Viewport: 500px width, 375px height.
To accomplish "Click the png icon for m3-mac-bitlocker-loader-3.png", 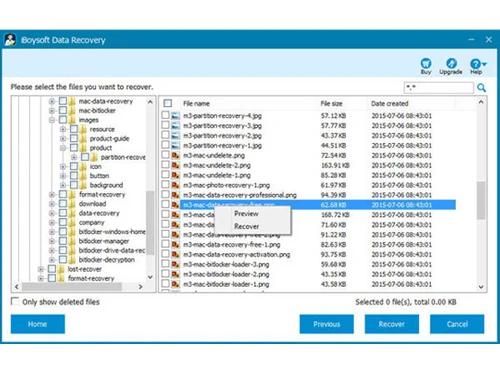I will coord(175,264).
